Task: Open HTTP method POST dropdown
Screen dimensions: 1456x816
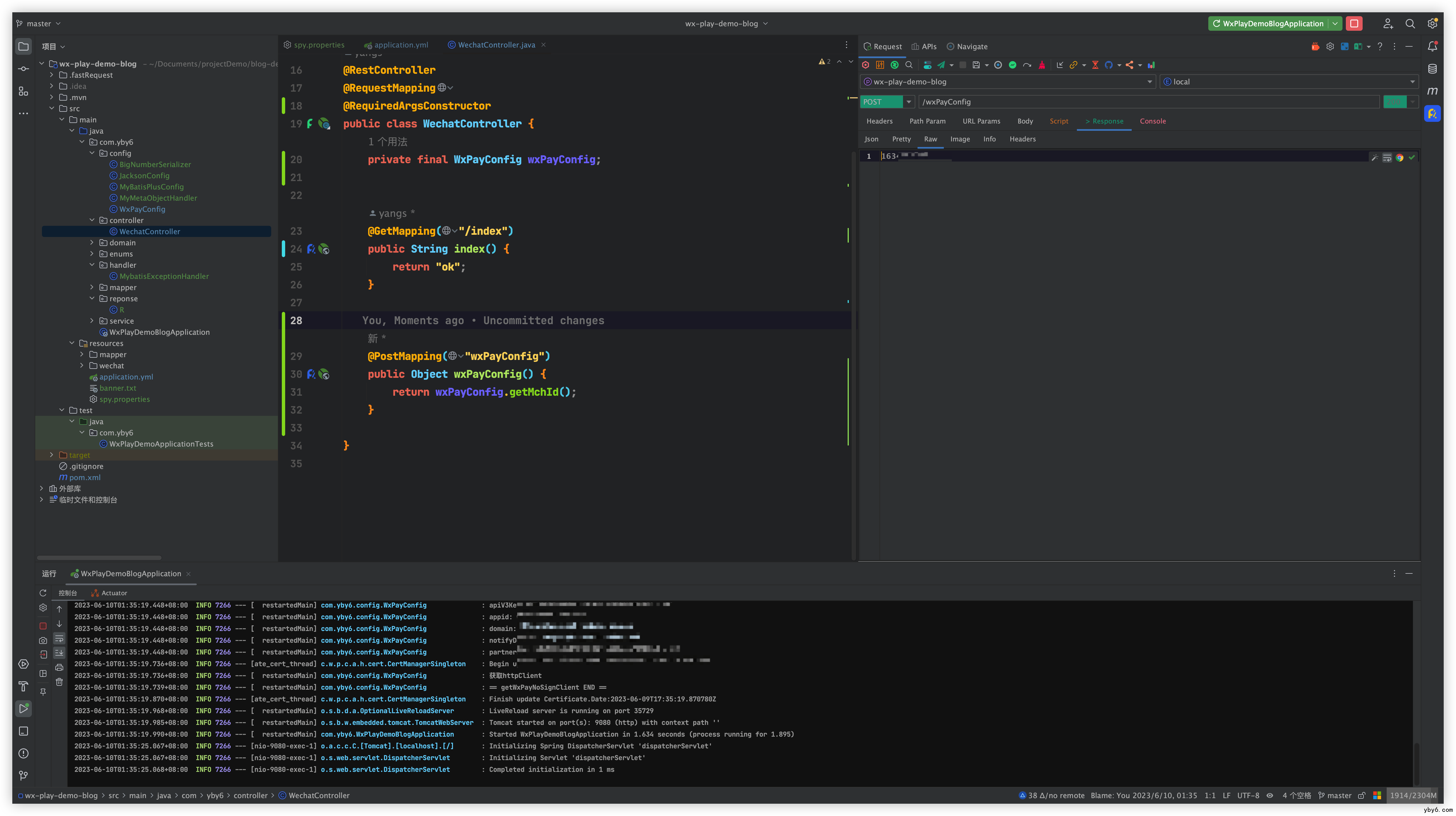Action: (908, 102)
